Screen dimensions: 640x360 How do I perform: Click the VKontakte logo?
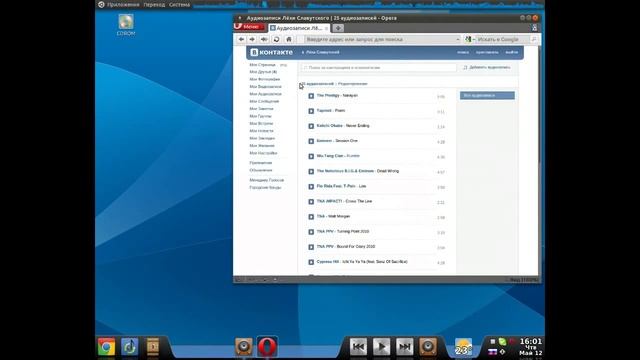pyautogui.click(x=271, y=52)
